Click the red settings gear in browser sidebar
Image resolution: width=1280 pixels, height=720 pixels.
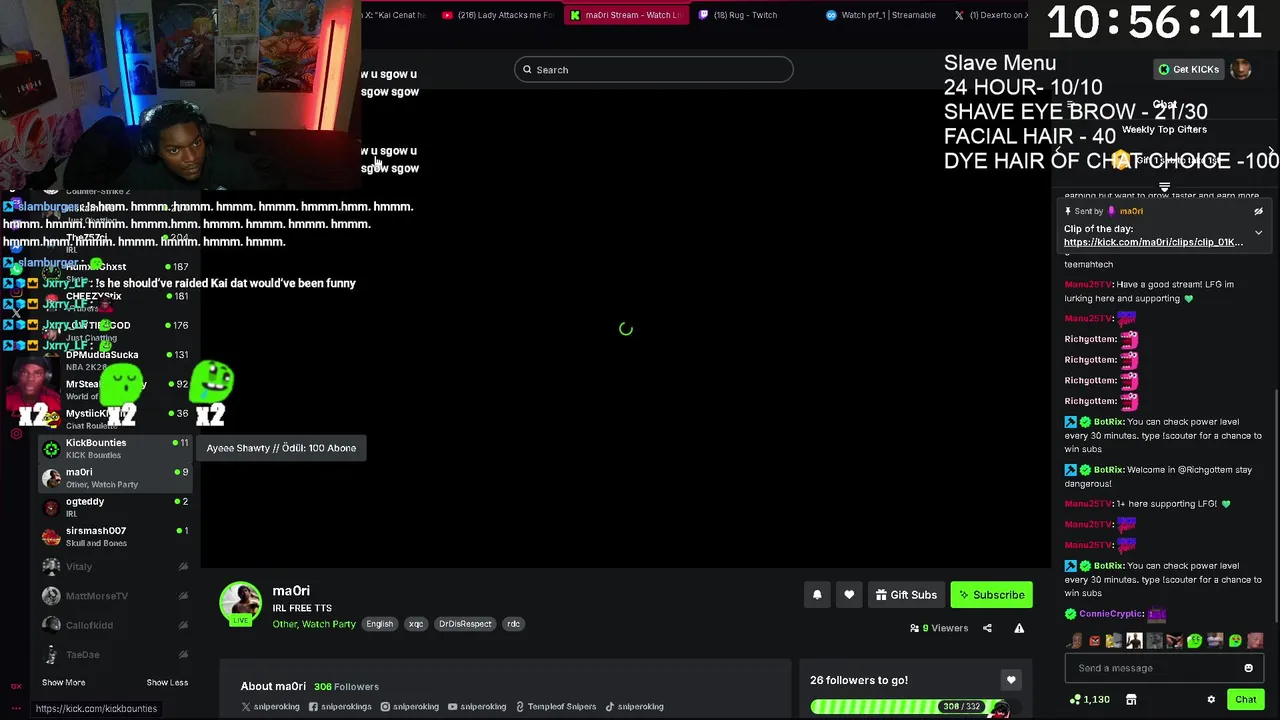click(16, 433)
